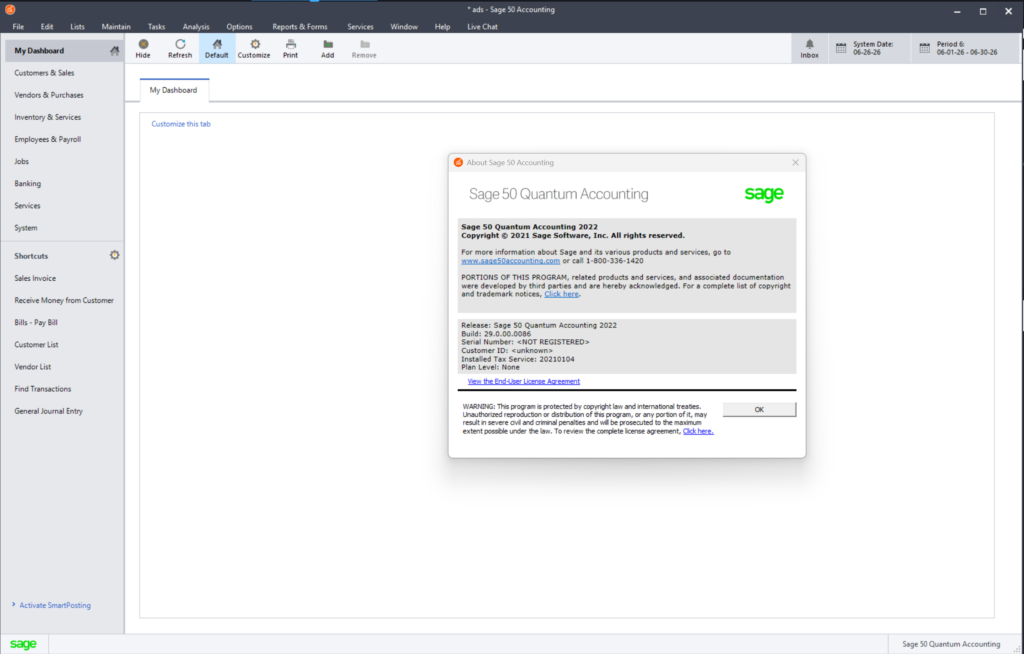Image resolution: width=1024 pixels, height=654 pixels.
Task: Click the license agreement Click here link
Action: coord(698,431)
